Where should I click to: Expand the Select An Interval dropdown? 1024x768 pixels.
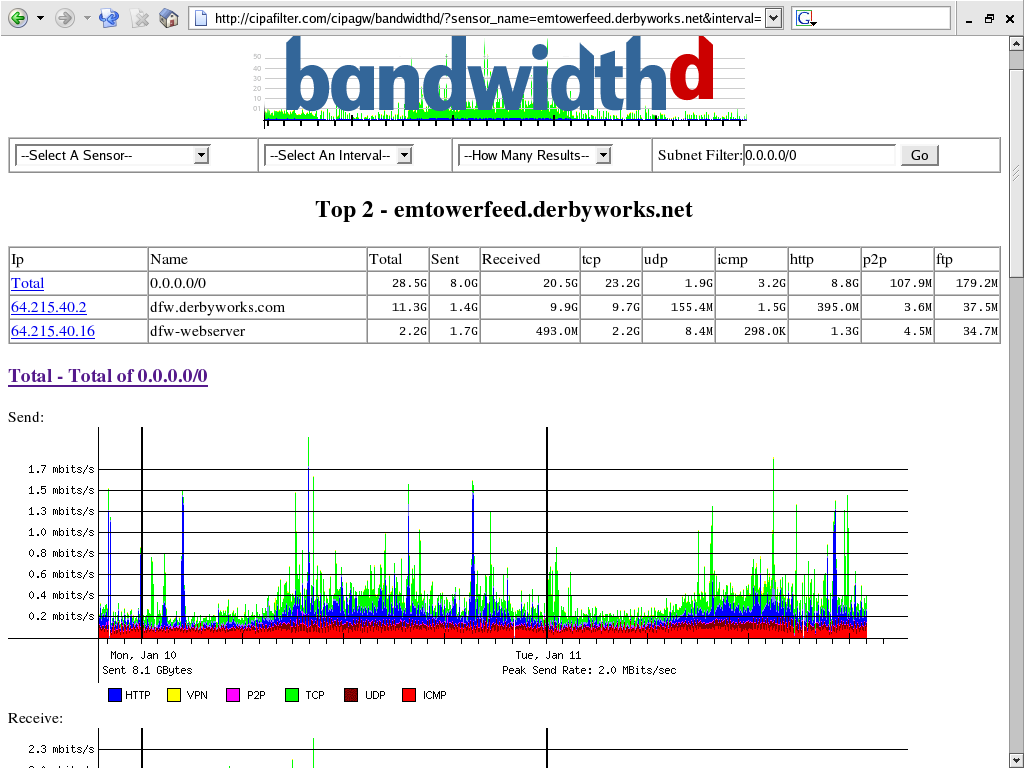point(338,155)
